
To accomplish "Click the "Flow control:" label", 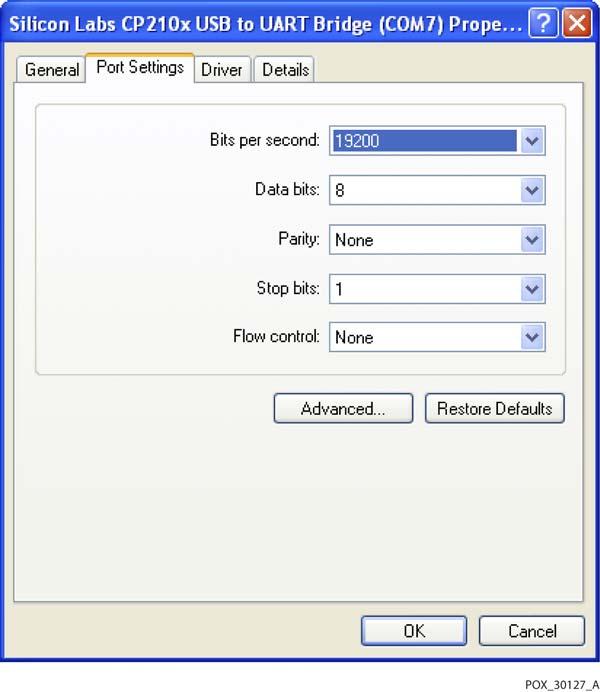I will pos(276,336).
